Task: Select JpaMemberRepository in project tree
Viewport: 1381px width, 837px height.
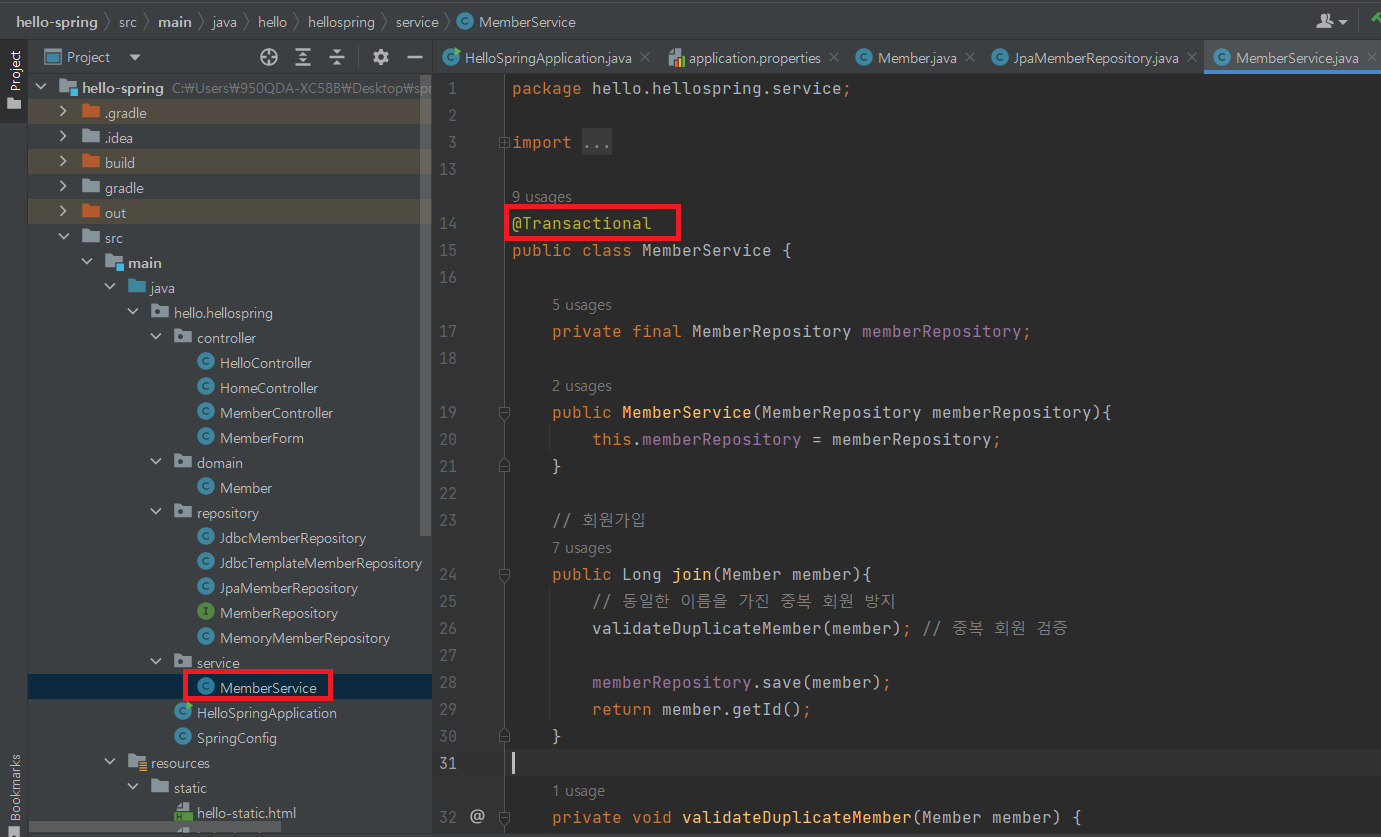Action: (x=289, y=588)
